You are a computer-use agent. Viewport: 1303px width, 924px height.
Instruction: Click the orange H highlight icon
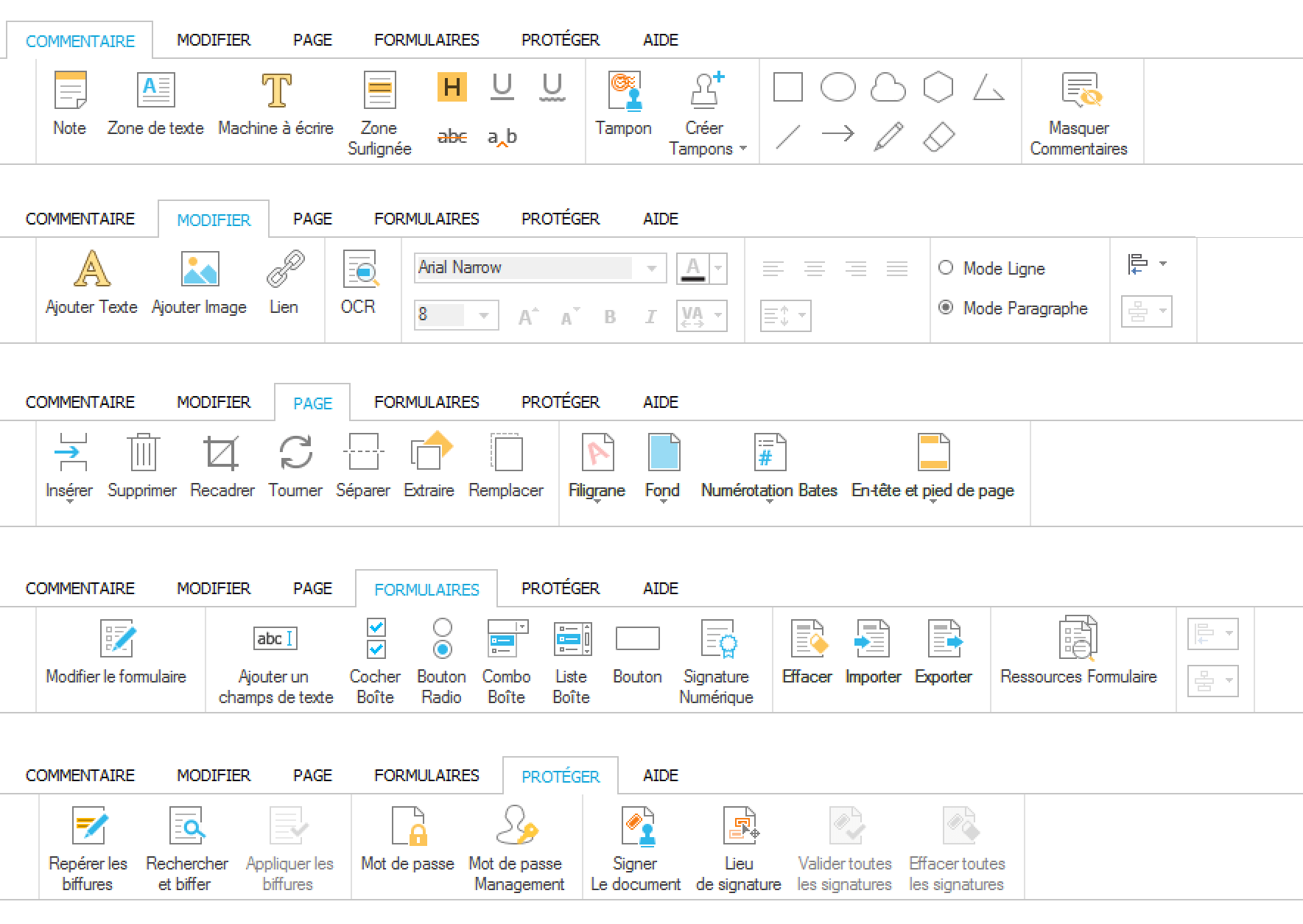[452, 87]
